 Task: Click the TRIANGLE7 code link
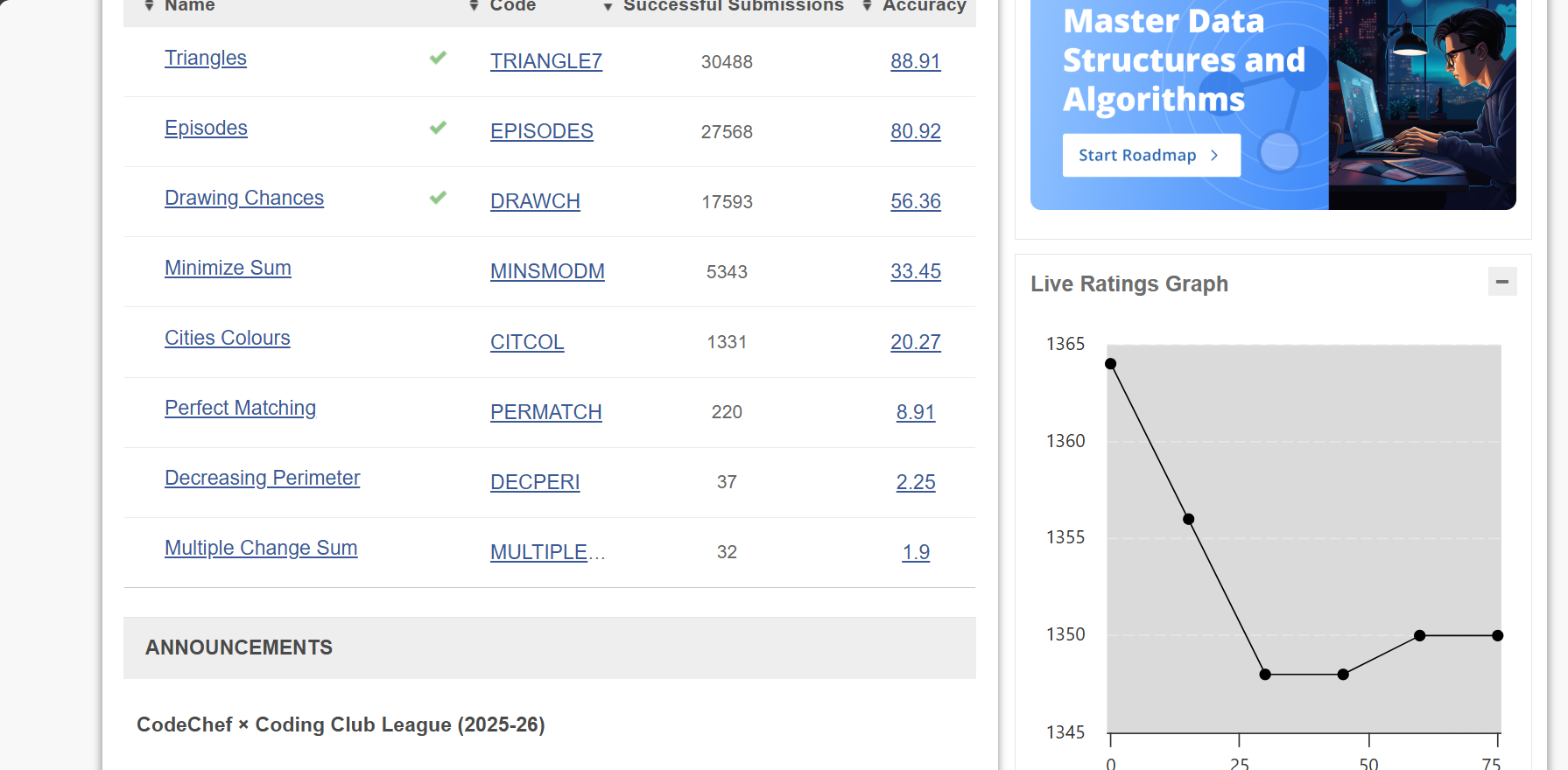pyautogui.click(x=546, y=61)
